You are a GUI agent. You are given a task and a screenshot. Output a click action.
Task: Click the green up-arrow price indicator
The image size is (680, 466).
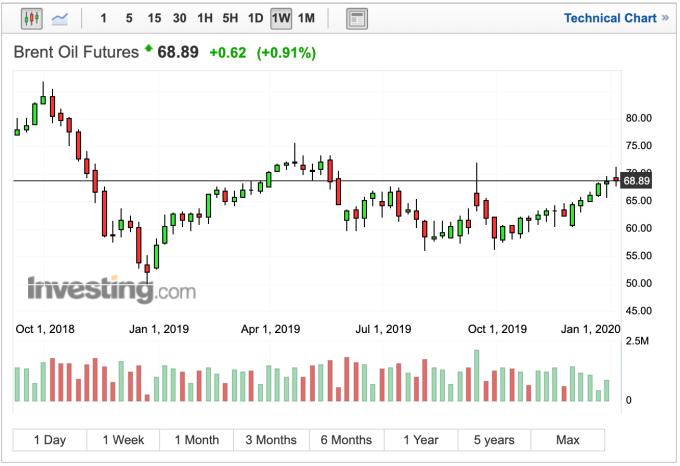click(x=148, y=48)
